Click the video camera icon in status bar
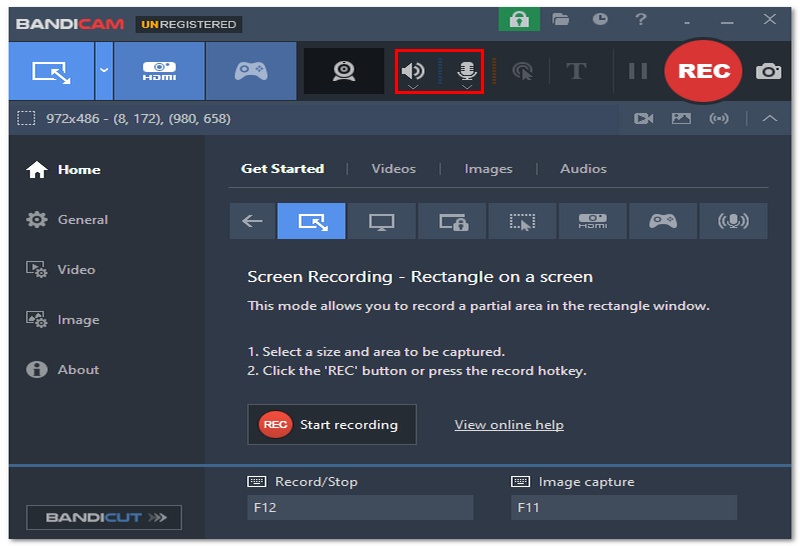The height and width of the screenshot is (546, 800). click(x=643, y=118)
